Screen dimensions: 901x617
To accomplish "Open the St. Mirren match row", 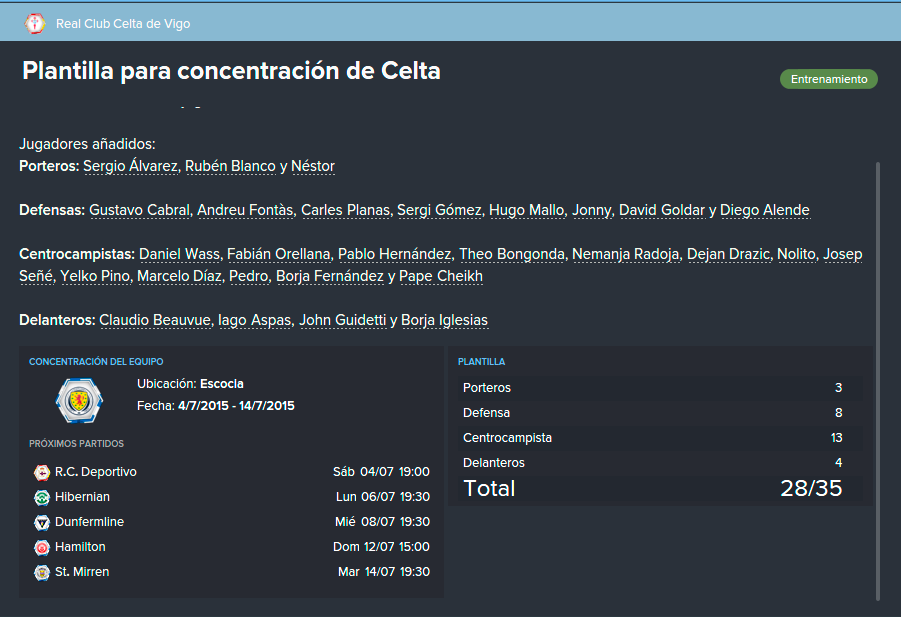I will 232,572.
